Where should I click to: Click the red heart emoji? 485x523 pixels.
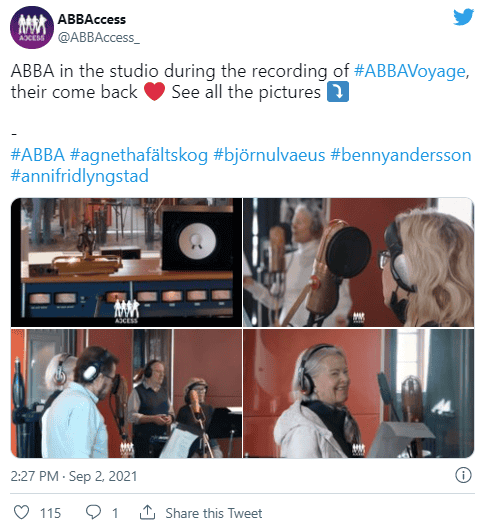click(x=154, y=91)
